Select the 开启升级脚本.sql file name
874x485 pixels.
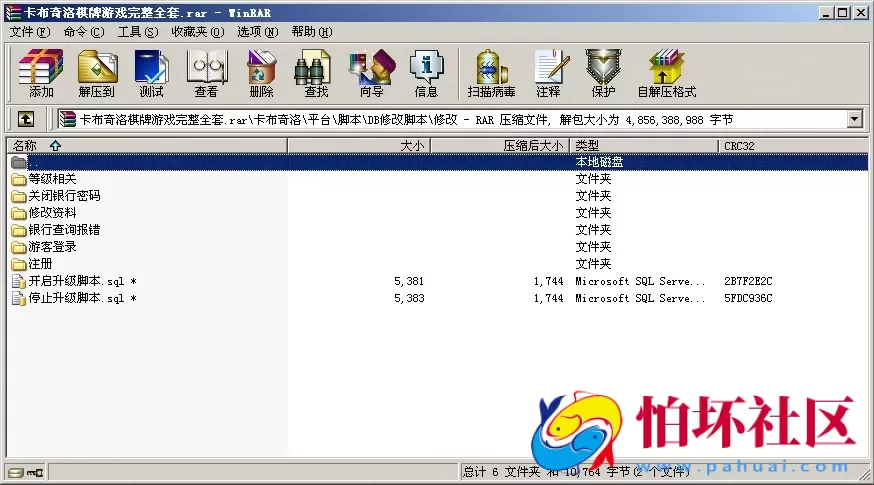click(82, 281)
